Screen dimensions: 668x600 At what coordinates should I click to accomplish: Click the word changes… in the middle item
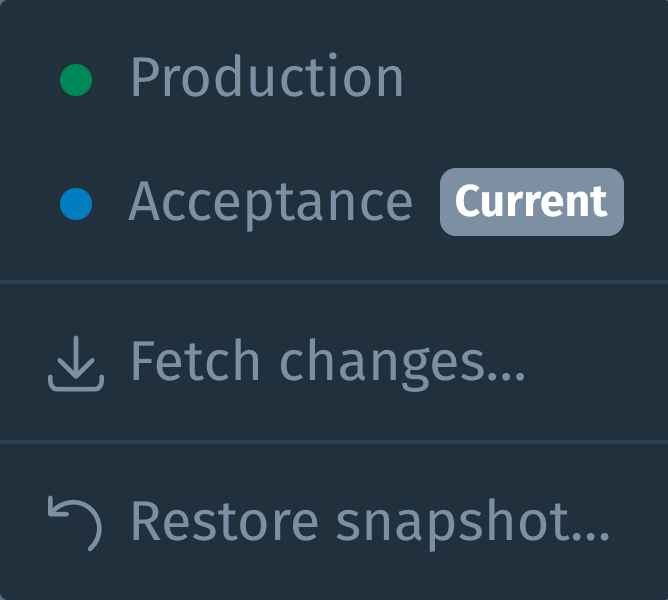tap(402, 365)
